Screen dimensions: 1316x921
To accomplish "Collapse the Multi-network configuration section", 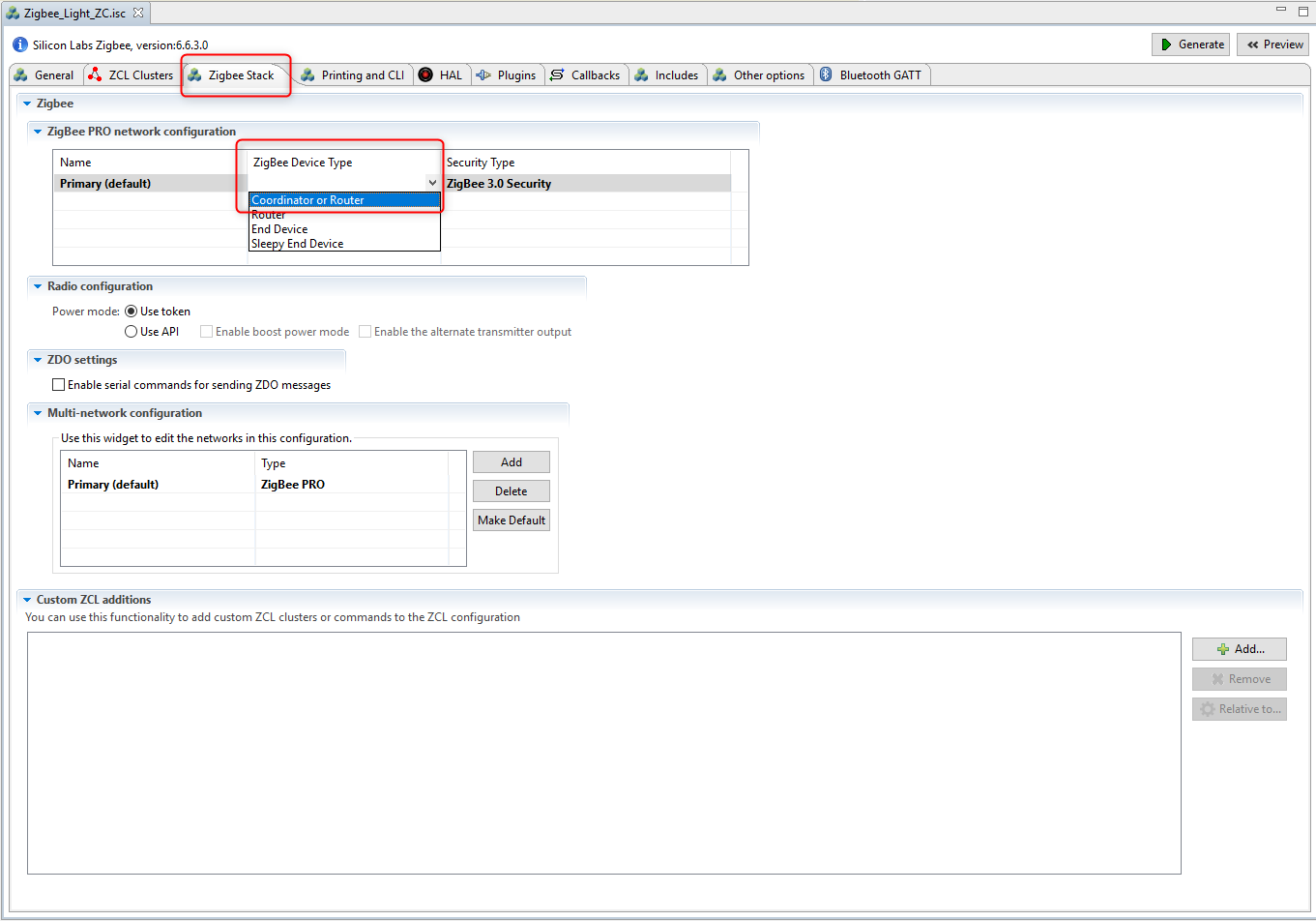I will click(38, 413).
